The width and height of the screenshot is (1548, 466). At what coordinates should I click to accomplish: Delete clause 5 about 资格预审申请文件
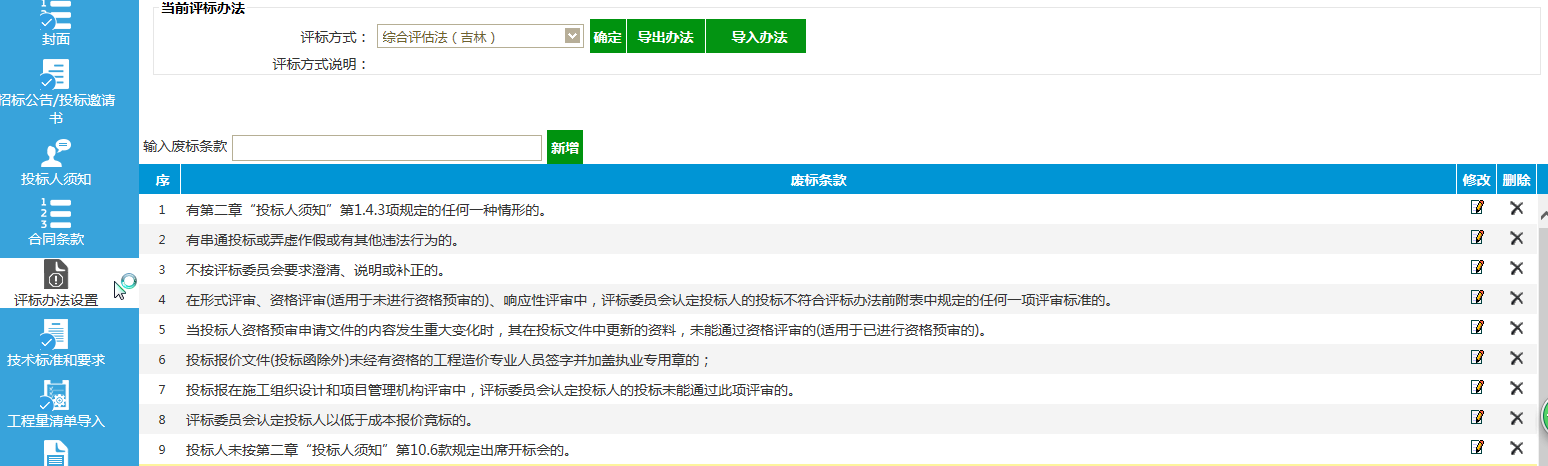pyautogui.click(x=1516, y=328)
